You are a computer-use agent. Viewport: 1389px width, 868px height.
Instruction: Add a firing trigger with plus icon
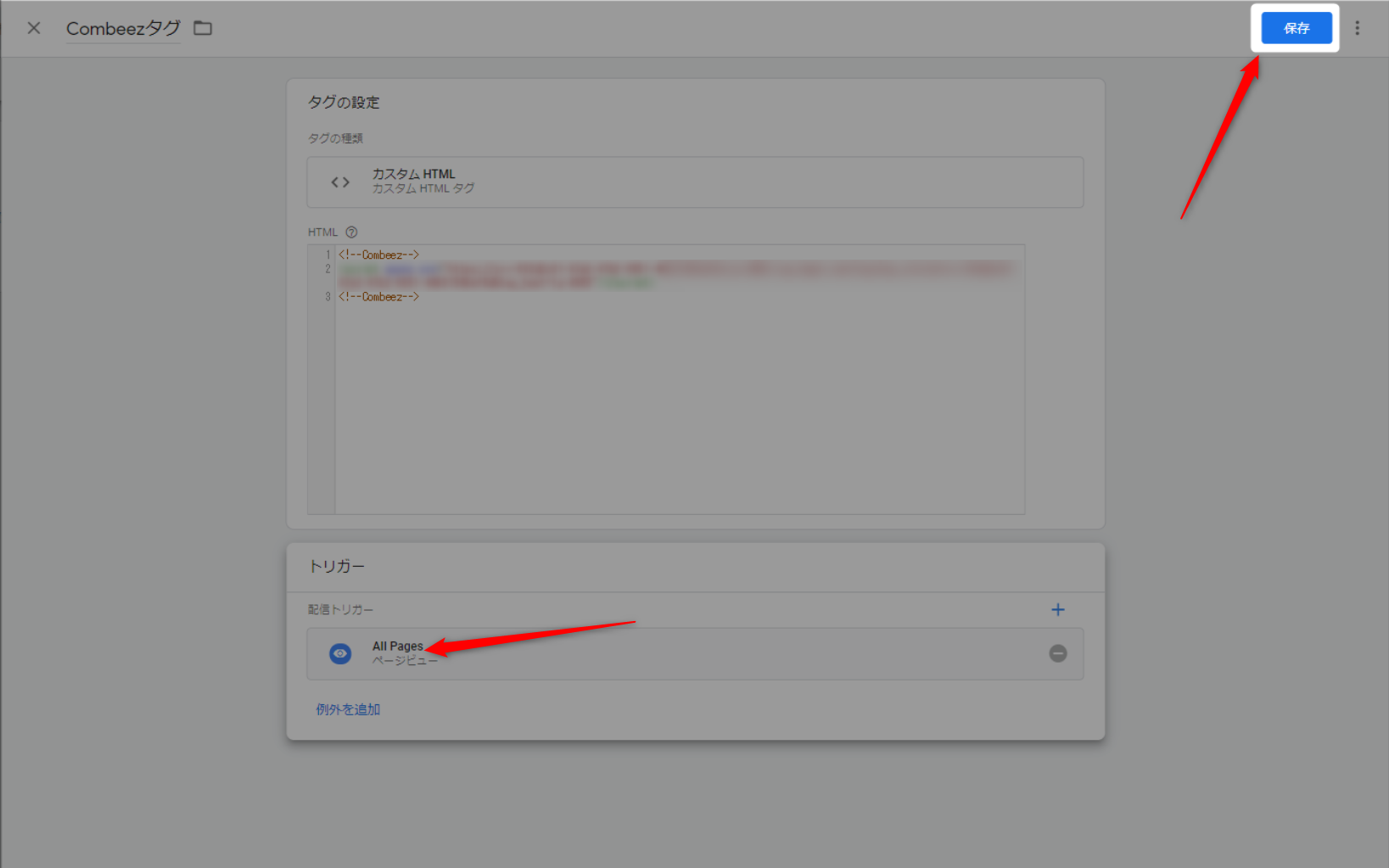1058,609
